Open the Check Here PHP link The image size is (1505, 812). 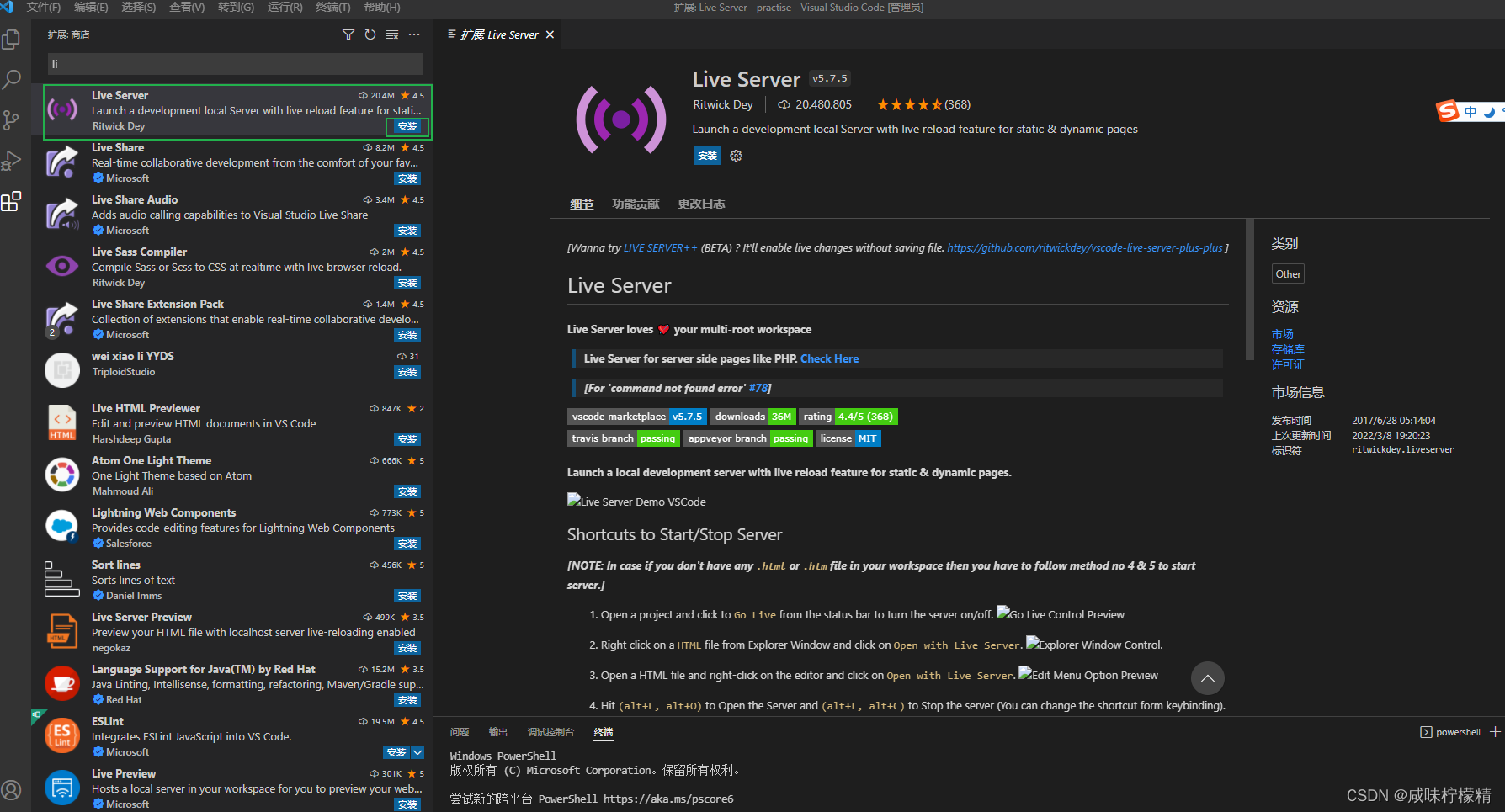click(829, 358)
